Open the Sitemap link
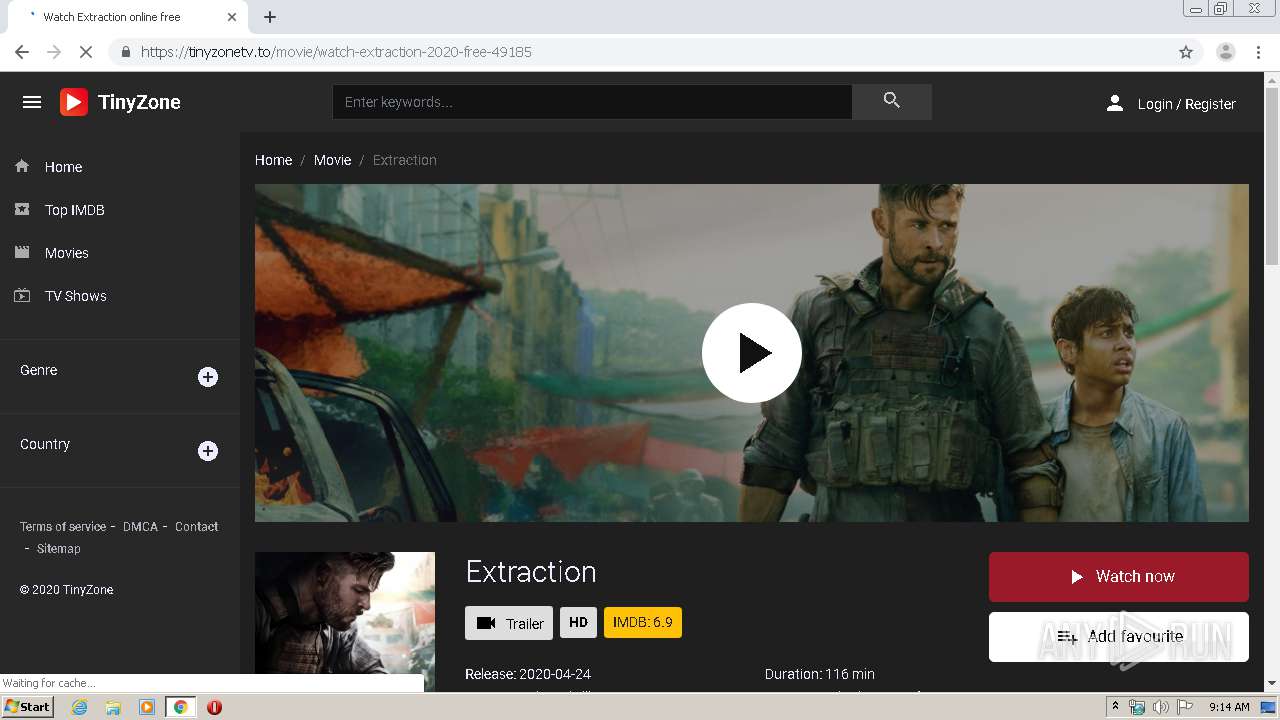The height and width of the screenshot is (720, 1280). 58,548
